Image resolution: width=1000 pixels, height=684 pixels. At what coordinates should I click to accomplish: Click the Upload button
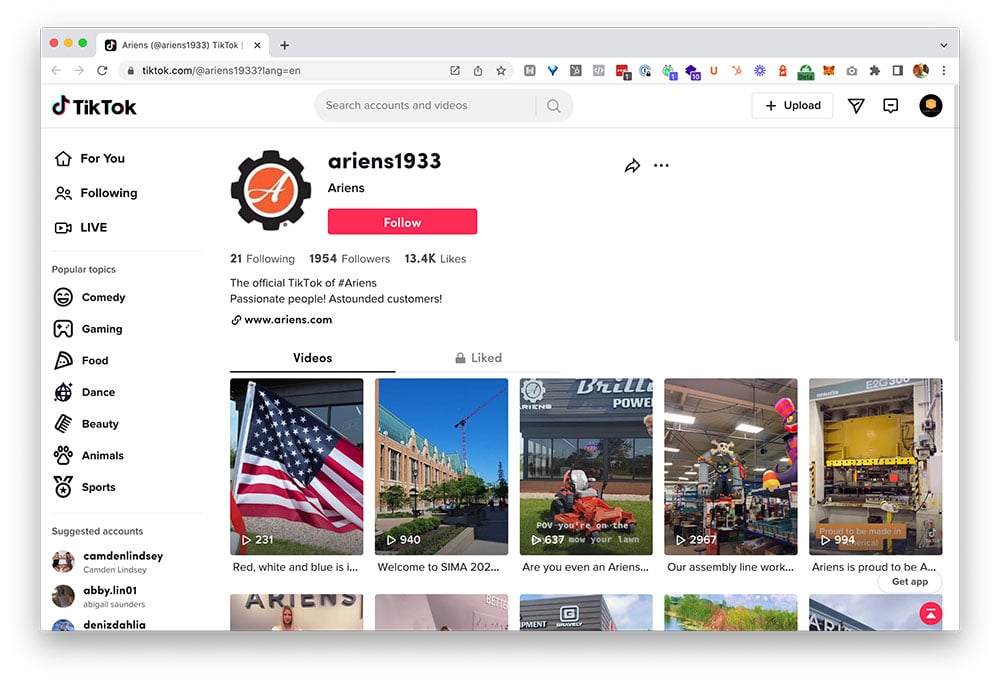(x=792, y=106)
